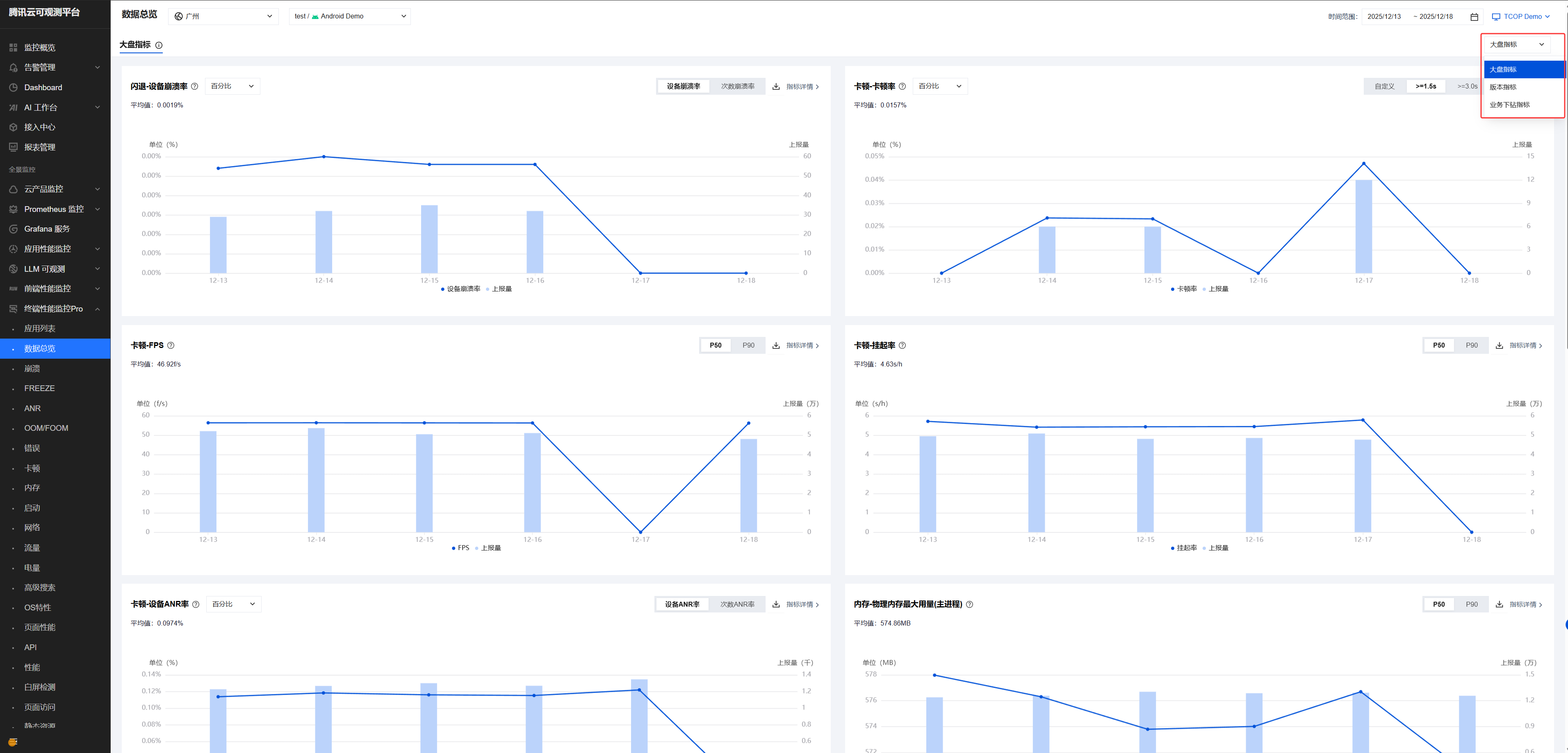Open the 广州 region dropdown
The image size is (1568, 753).
223,16
